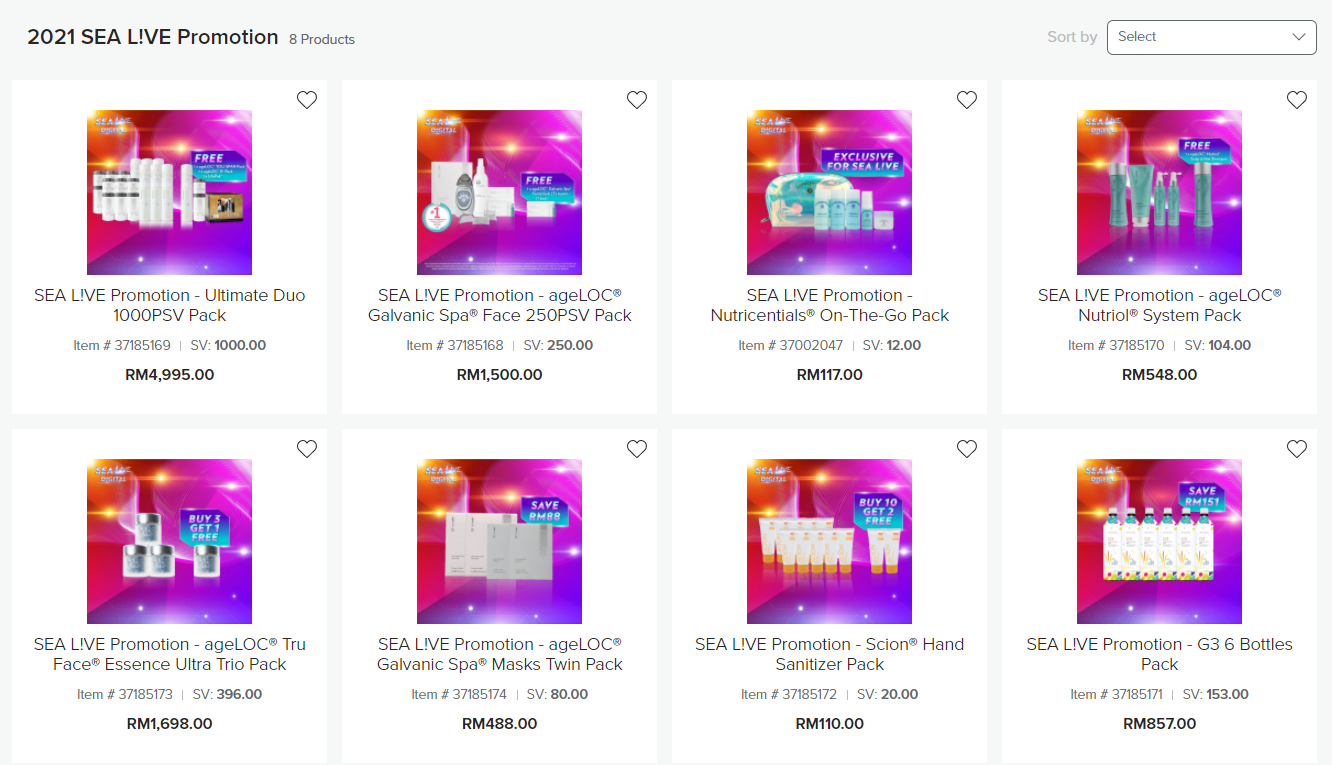View Galvanic Spa Masks Twin Pack title link
Screen dimensions: 1335x765
click(x=500, y=654)
